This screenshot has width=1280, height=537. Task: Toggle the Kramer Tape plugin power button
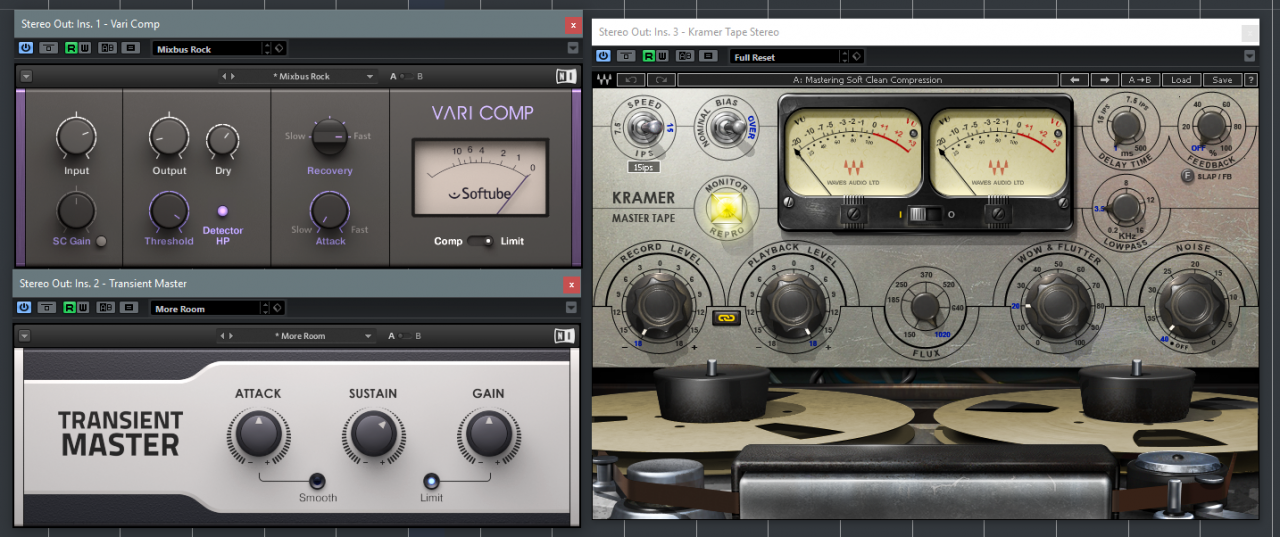pos(603,57)
